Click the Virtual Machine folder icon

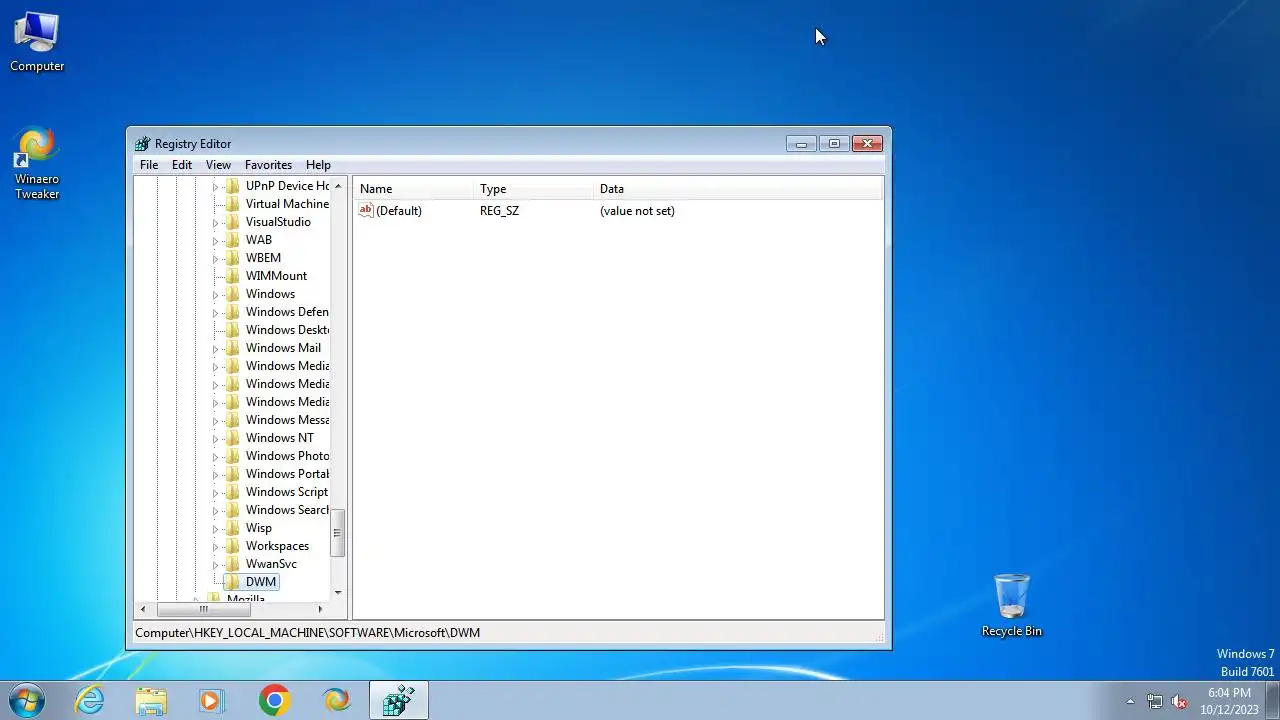pyautogui.click(x=233, y=204)
